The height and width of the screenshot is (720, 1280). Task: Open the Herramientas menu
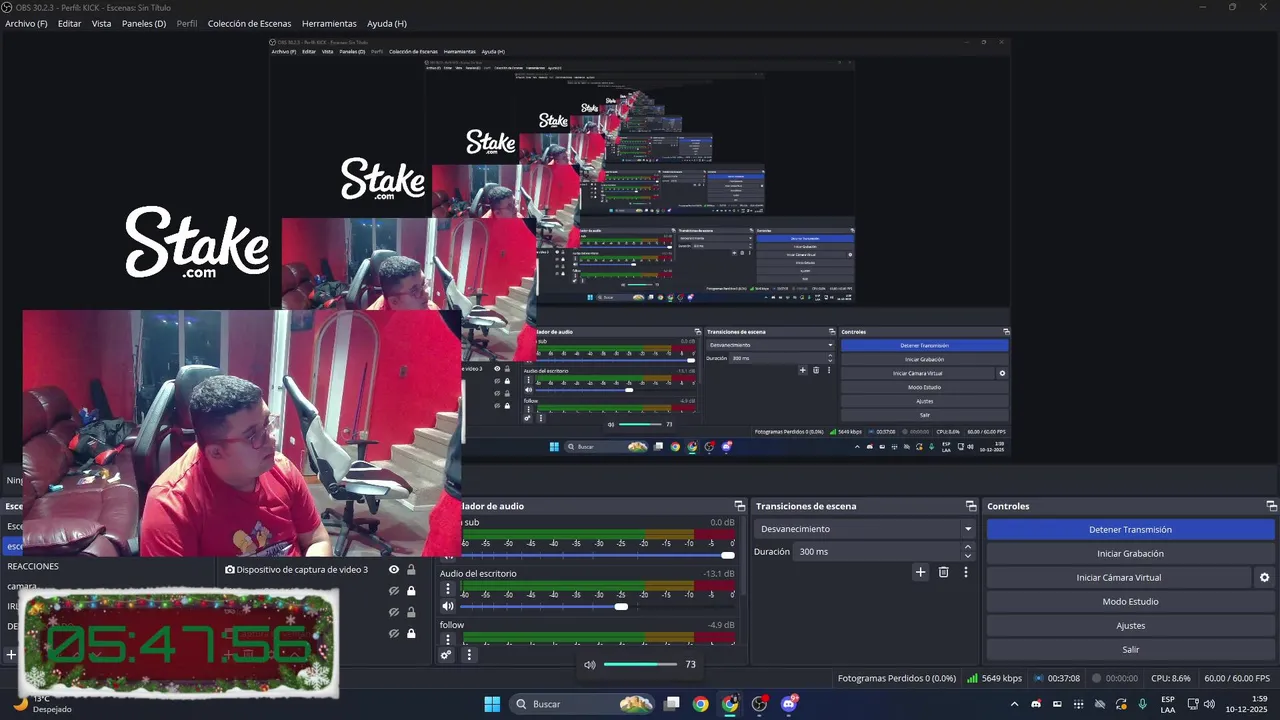[x=329, y=23]
